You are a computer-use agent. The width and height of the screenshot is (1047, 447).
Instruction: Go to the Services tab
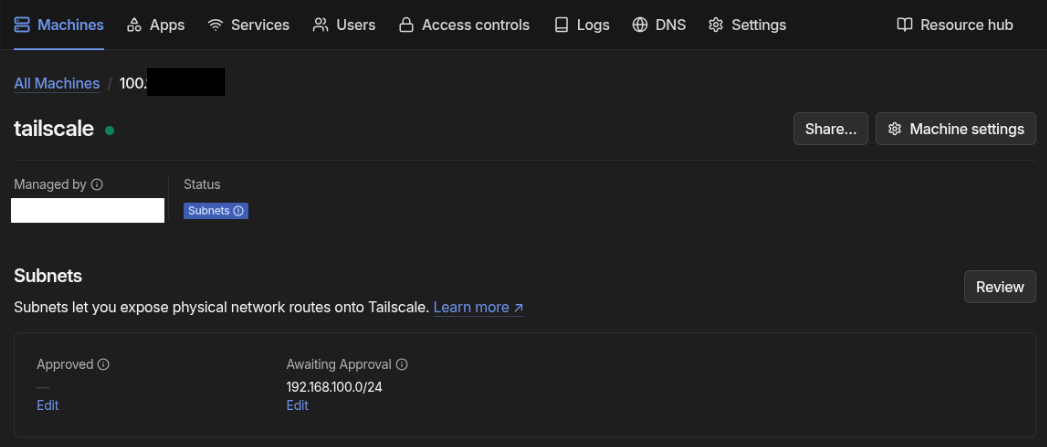click(x=248, y=25)
